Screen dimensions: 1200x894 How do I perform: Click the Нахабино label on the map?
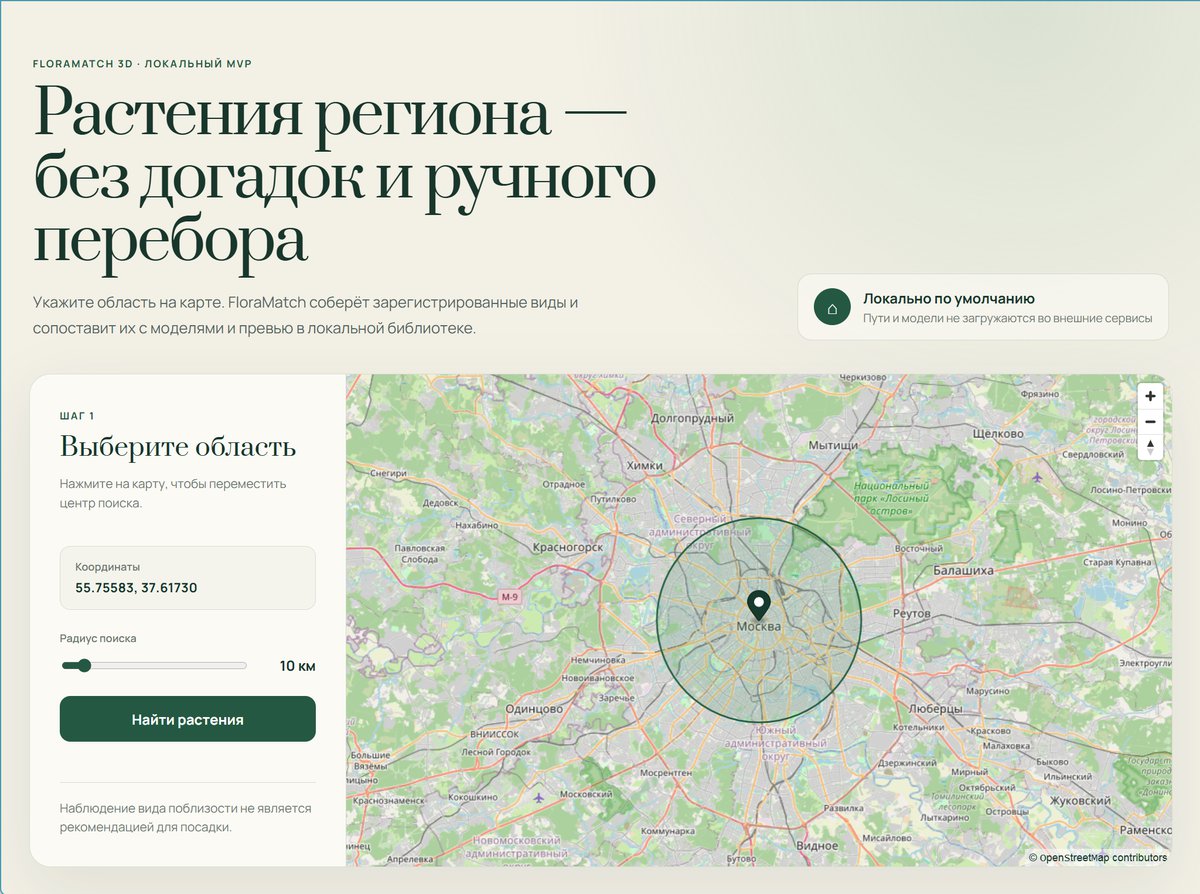pos(476,525)
